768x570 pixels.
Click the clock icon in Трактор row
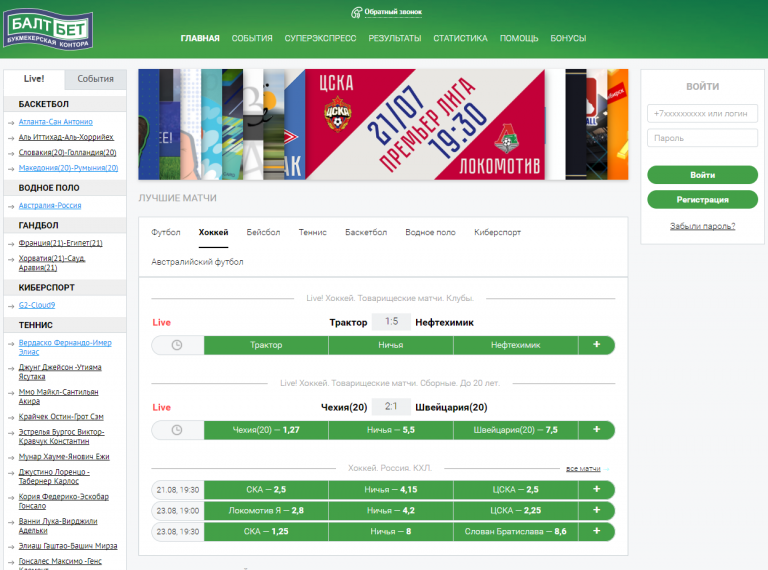tap(177, 345)
